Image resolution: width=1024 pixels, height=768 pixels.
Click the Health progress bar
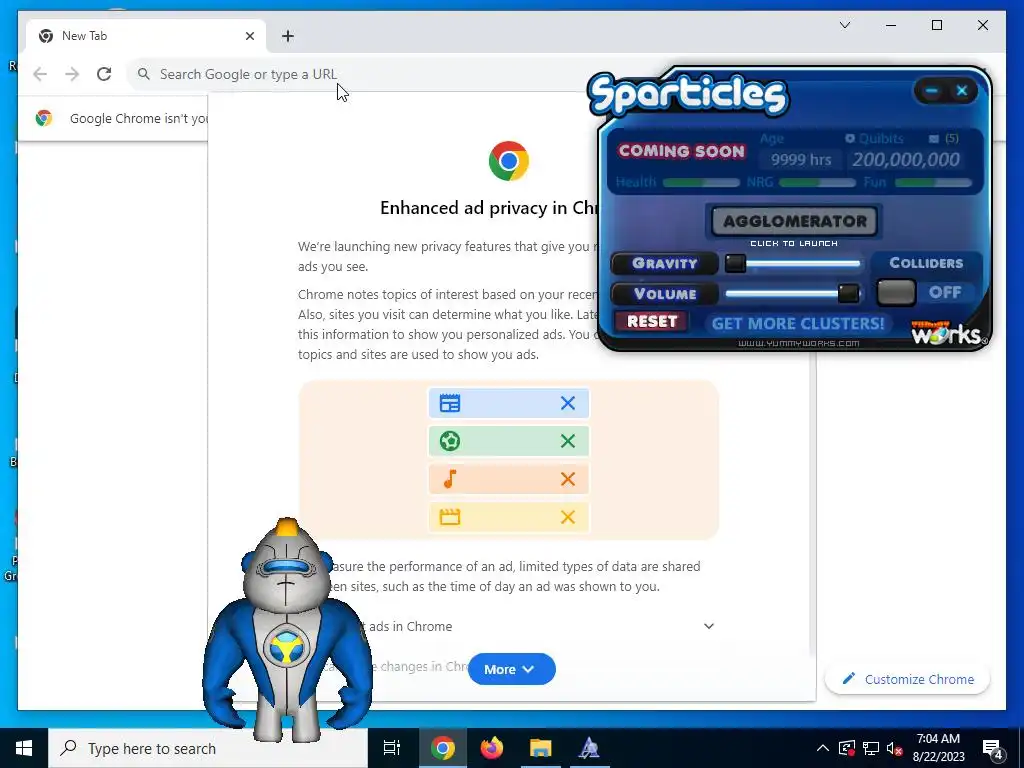pos(701,182)
